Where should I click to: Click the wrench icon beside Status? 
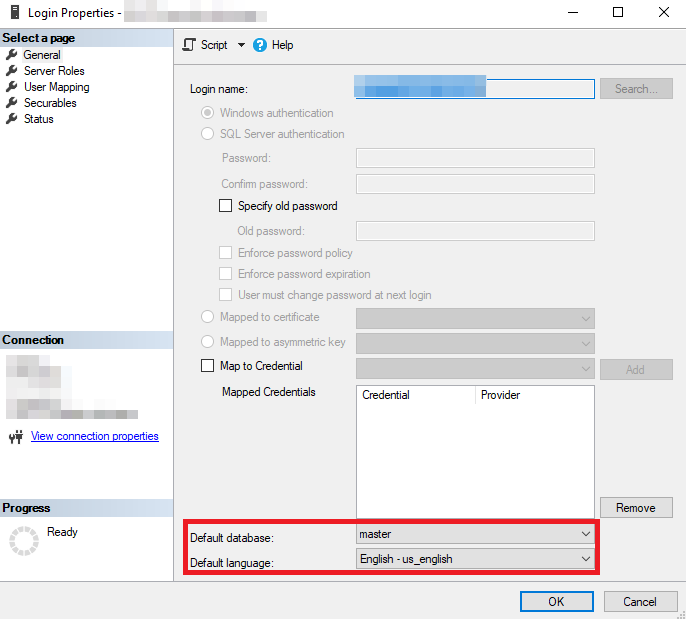12,119
